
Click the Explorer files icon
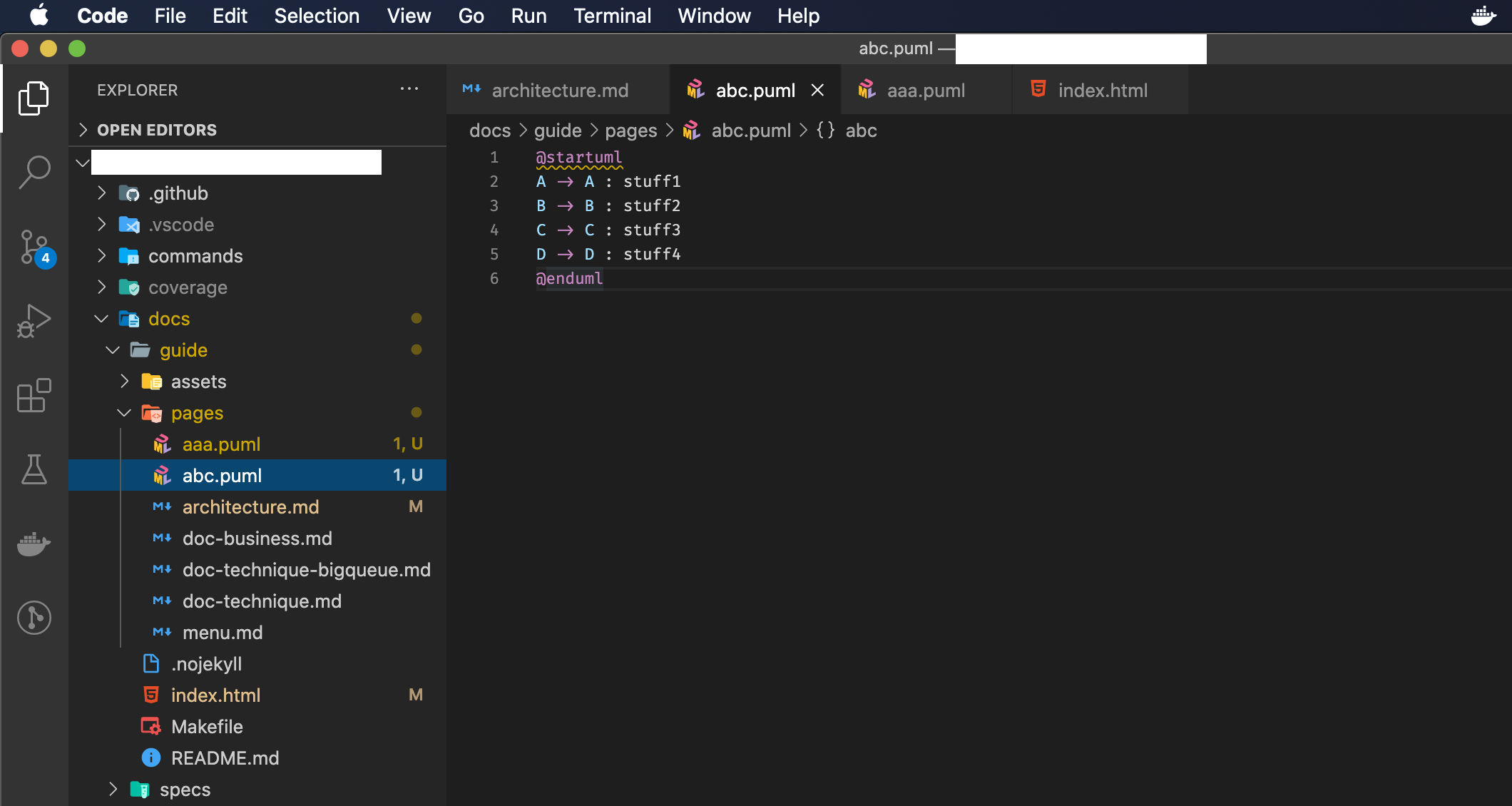tap(34, 98)
